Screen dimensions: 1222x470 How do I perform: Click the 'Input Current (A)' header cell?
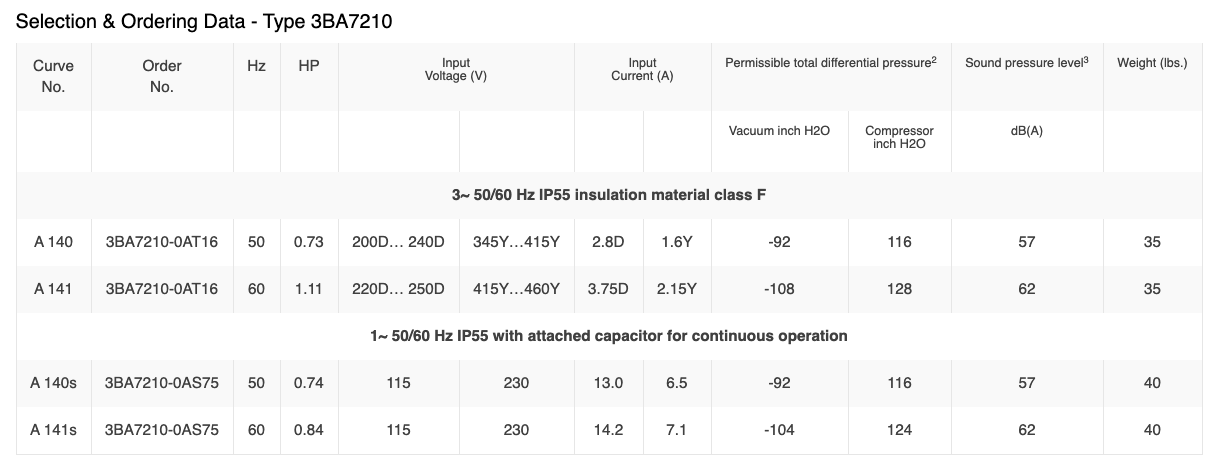642,70
